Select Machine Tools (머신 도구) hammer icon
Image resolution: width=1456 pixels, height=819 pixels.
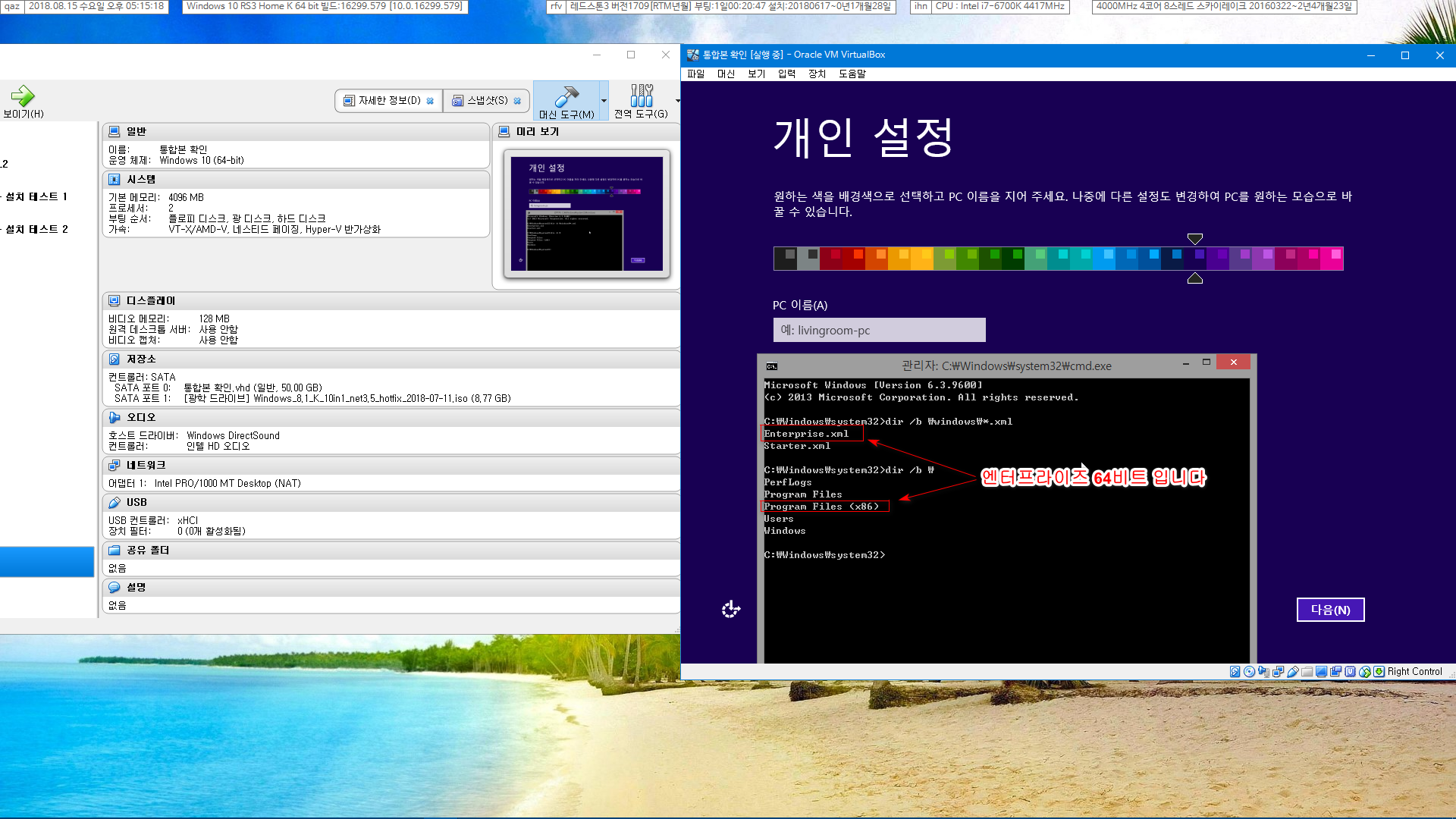(x=566, y=96)
